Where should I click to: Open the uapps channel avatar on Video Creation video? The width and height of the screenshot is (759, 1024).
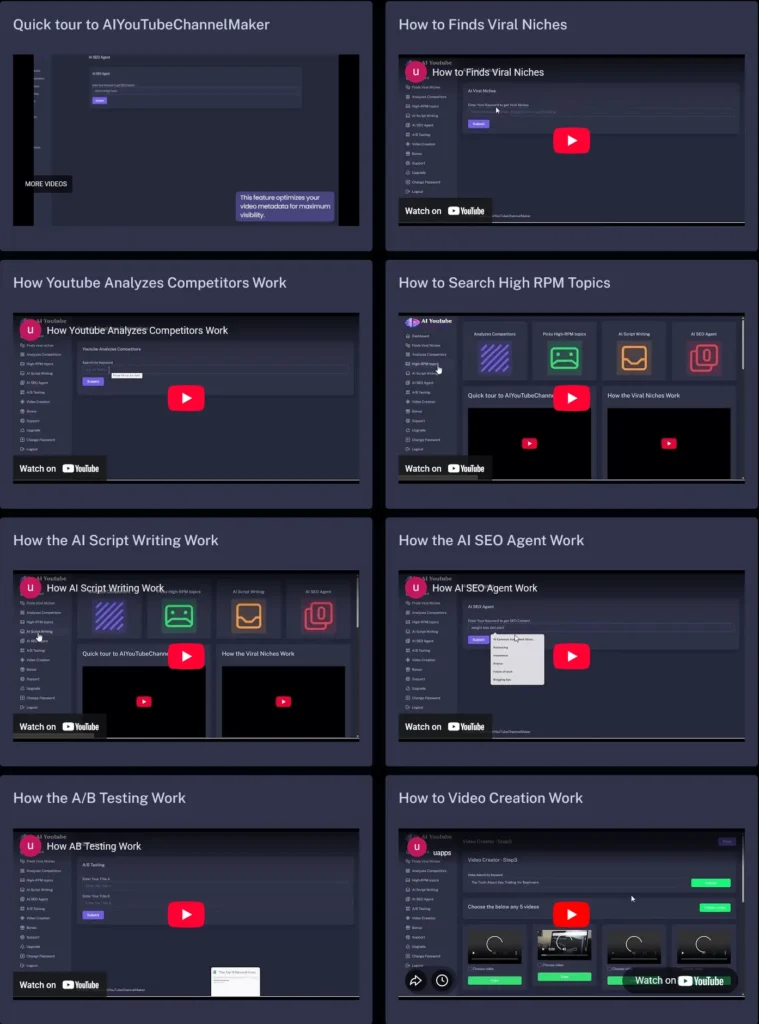(417, 846)
